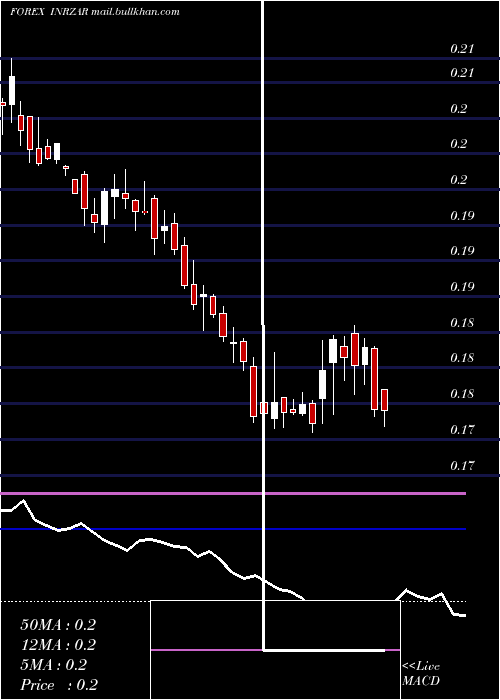Select the 50MA : 0.2 value
This screenshot has width=500, height=700.
[x=58, y=625]
